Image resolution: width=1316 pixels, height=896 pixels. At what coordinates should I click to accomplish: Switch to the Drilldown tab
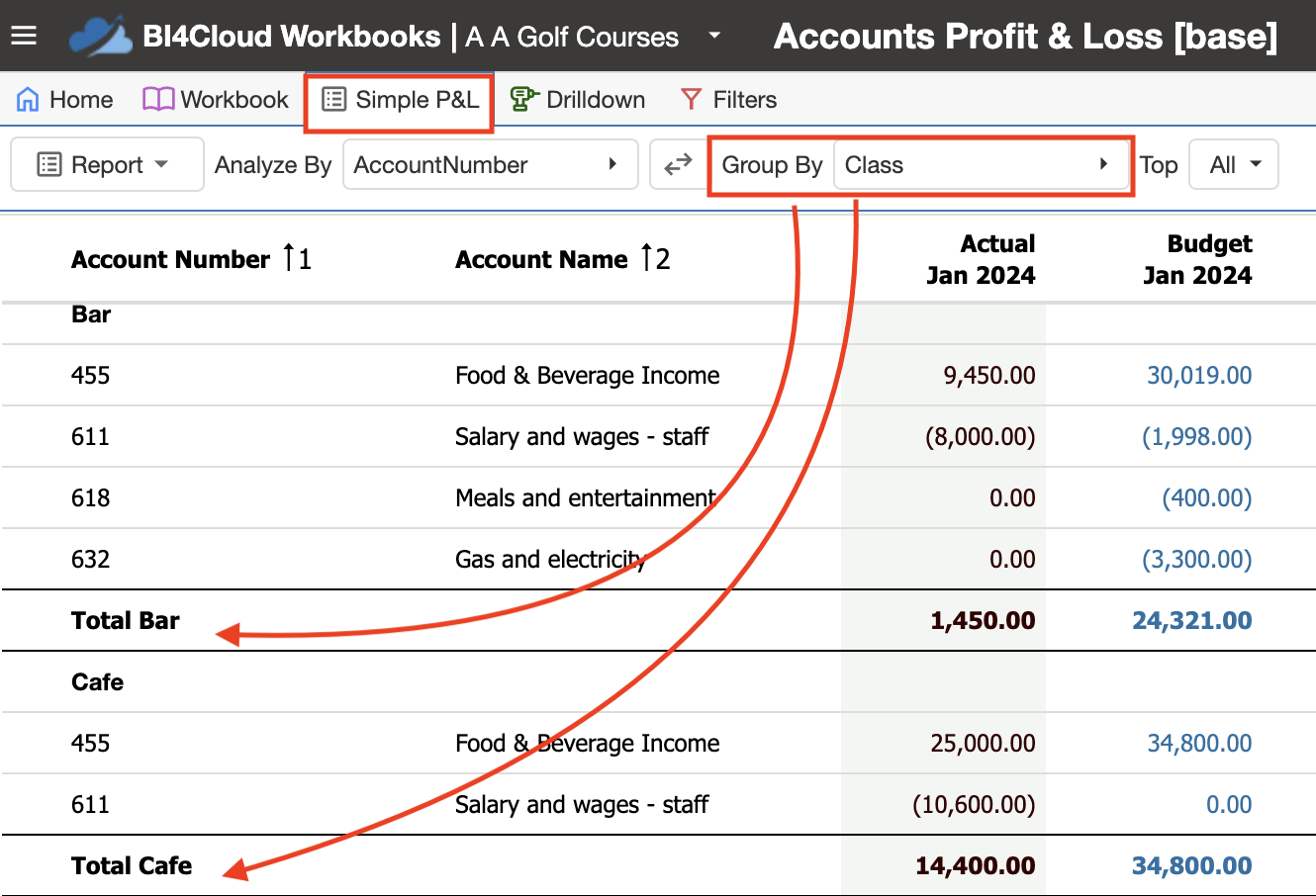pos(577,100)
